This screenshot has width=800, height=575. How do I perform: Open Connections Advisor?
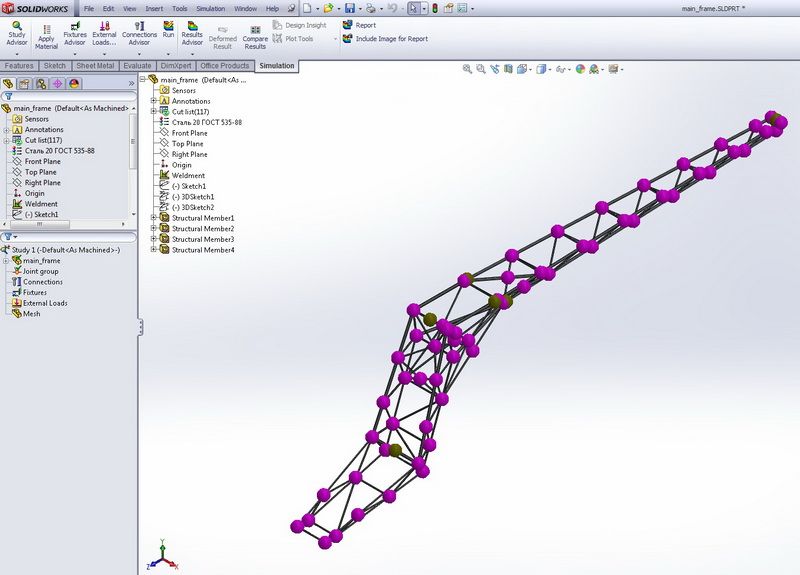139,34
